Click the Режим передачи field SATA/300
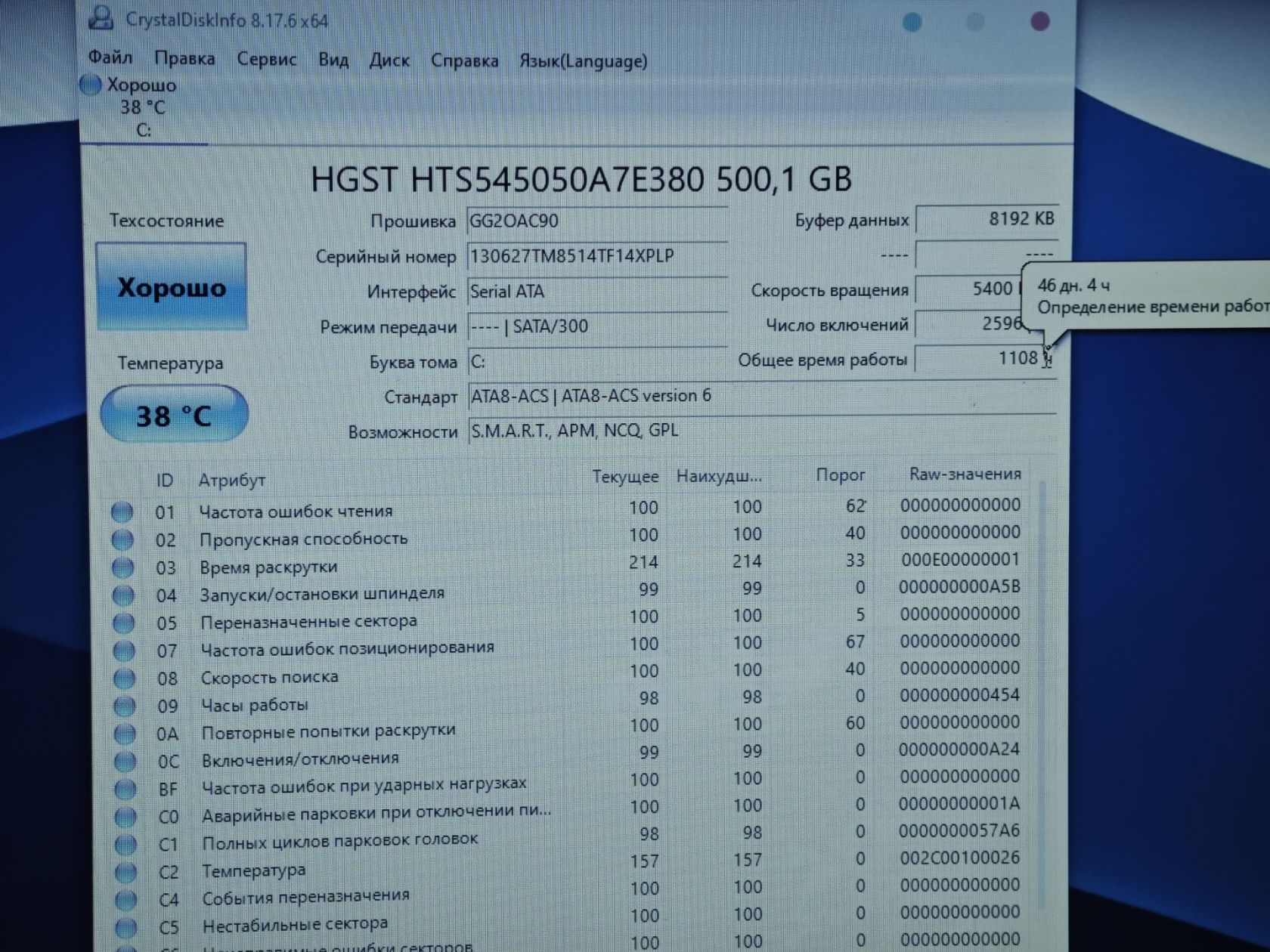This screenshot has height=952, width=1270. pos(597,326)
